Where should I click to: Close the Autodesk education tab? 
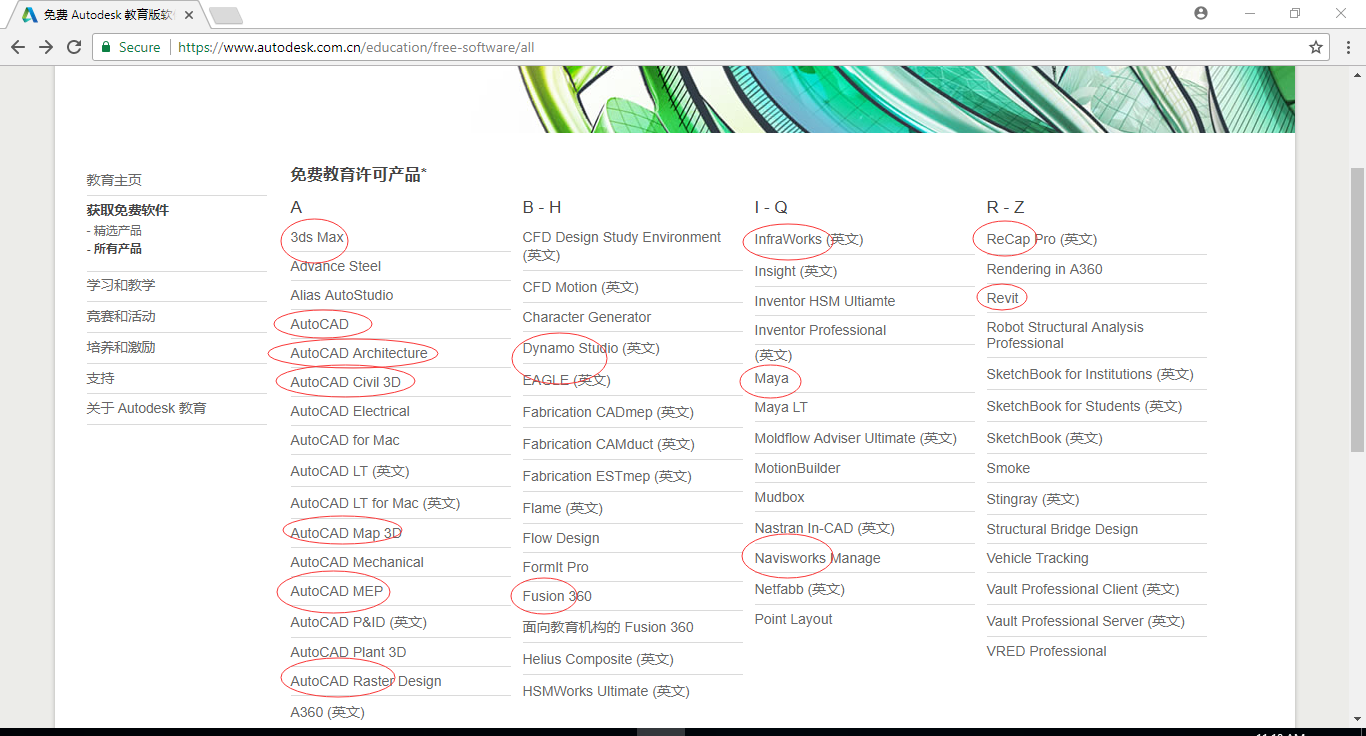click(189, 15)
